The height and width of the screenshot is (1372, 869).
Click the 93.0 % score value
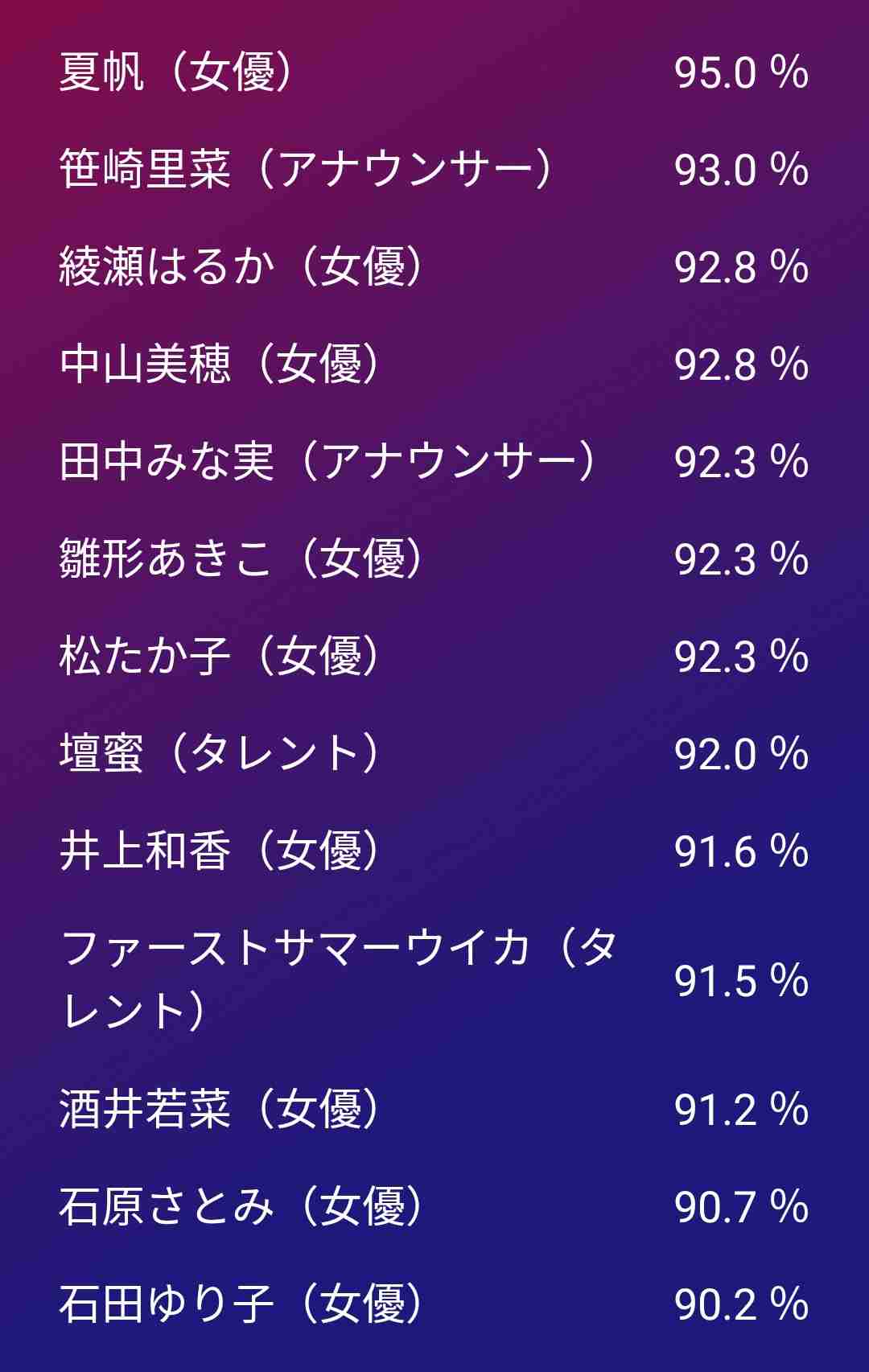pos(741,170)
